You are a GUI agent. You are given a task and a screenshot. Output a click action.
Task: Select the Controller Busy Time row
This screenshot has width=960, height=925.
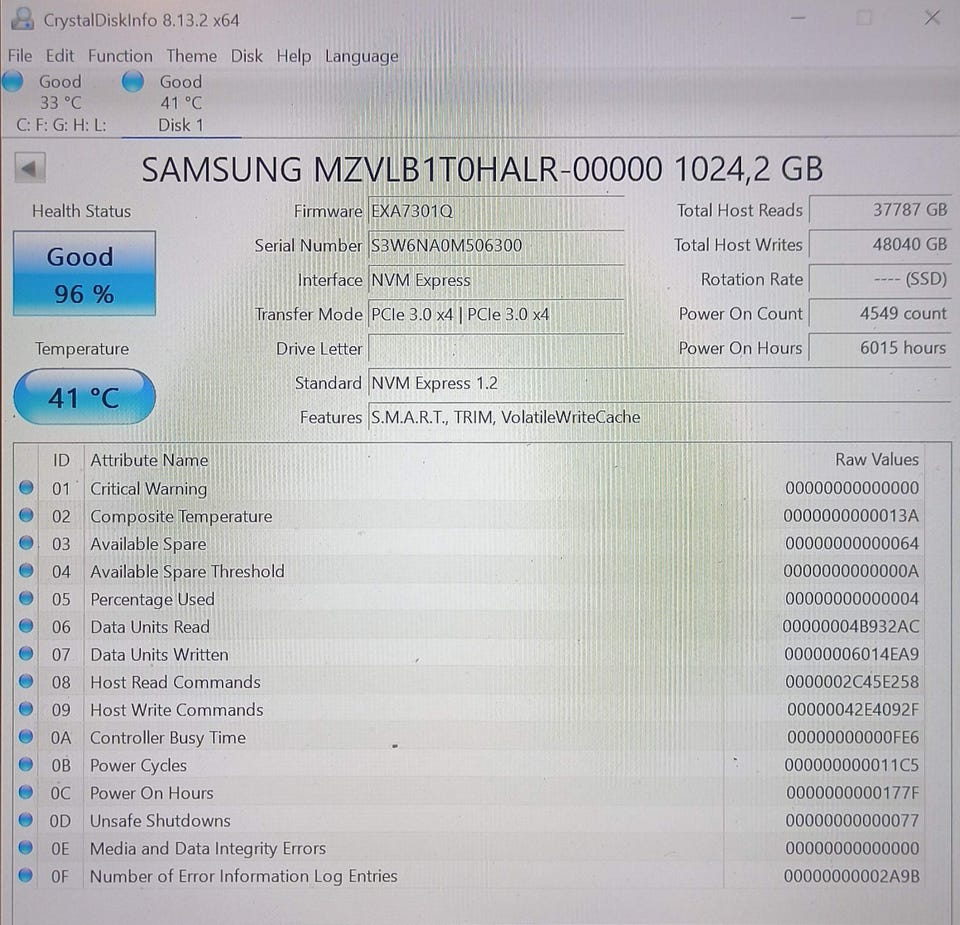coord(469,737)
